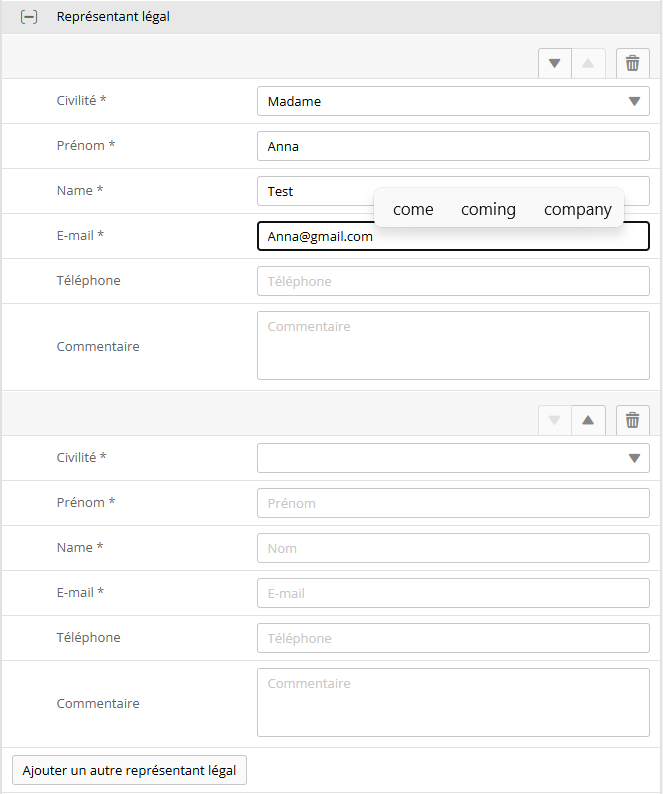Click disabled down arrow of second representative

coord(555,420)
